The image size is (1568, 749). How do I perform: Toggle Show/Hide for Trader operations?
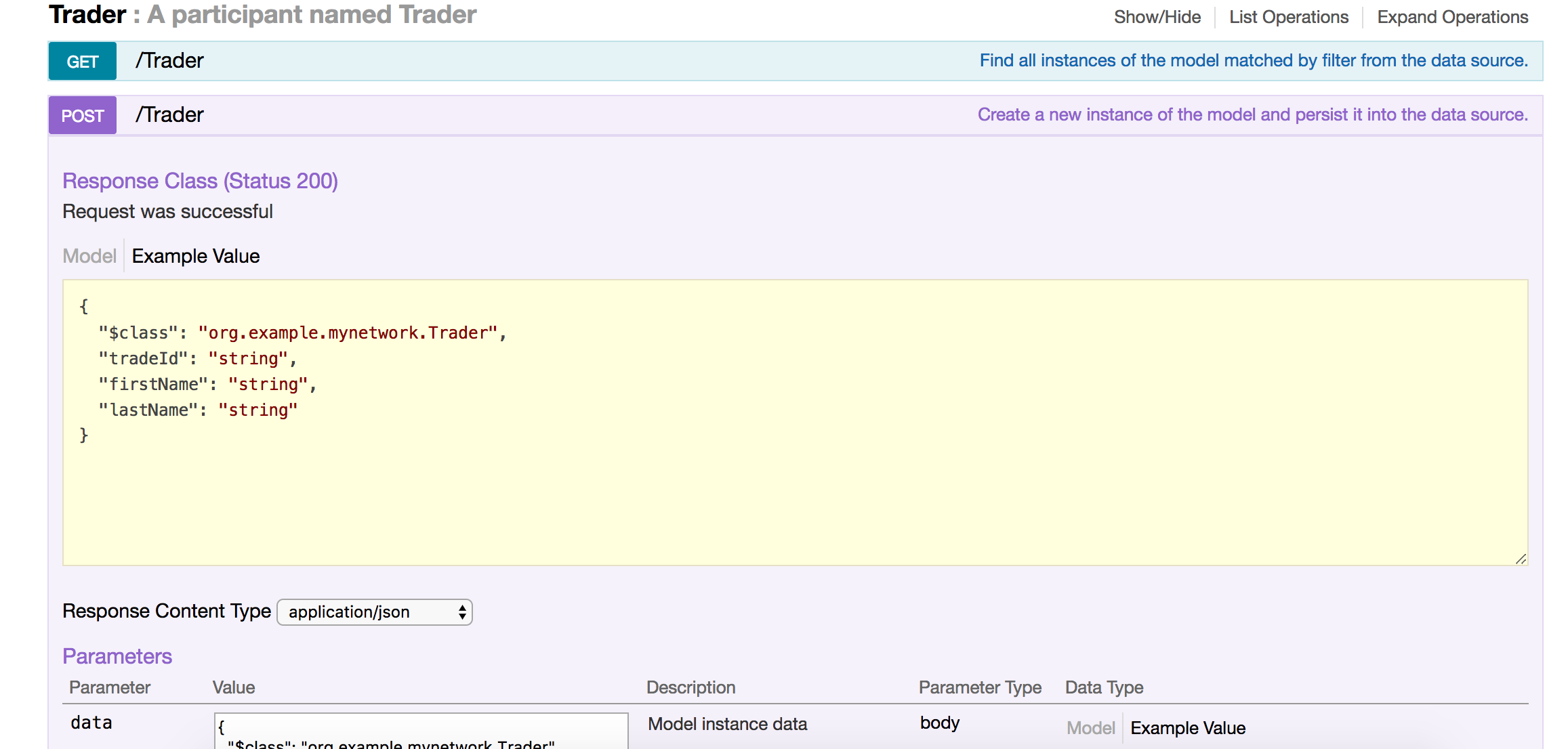1157,17
